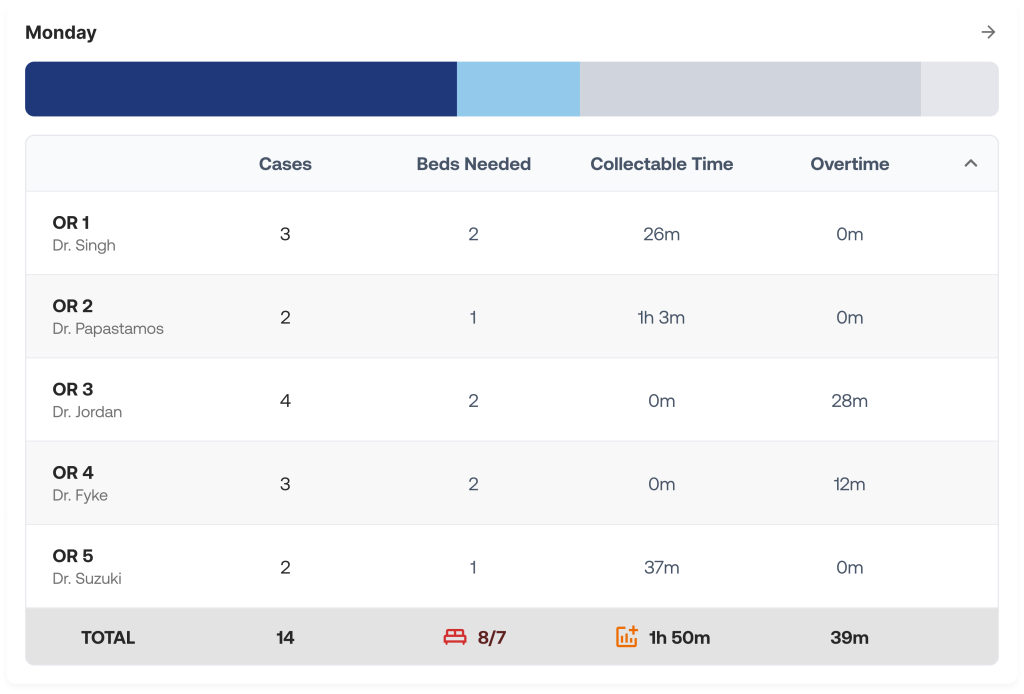The image size is (1024, 694).
Task: Select the OR 3 row label
Action: tap(73, 390)
